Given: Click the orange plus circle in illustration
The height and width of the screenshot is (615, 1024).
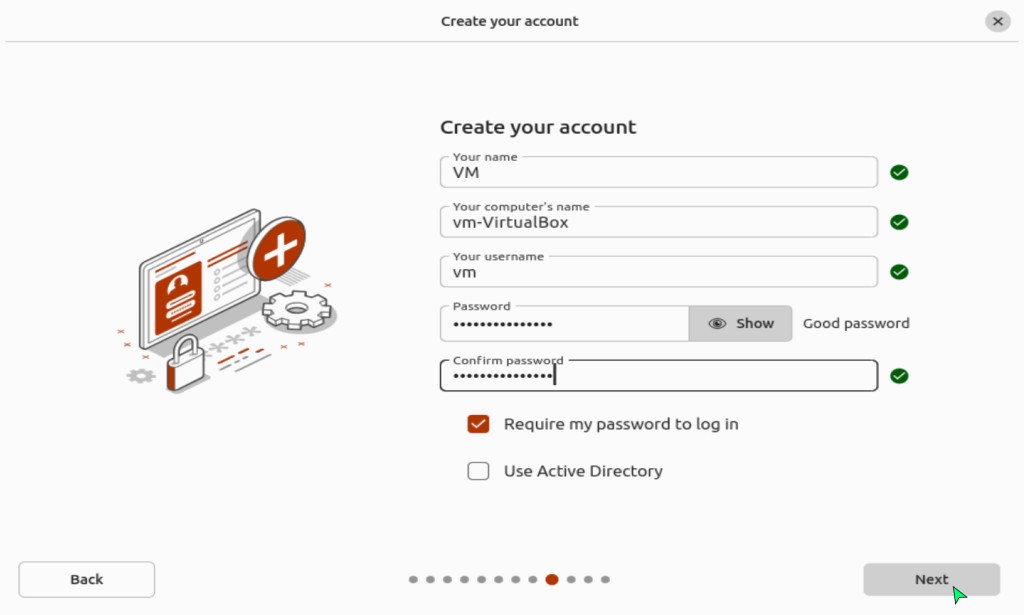Looking at the screenshot, I should (x=276, y=250).
